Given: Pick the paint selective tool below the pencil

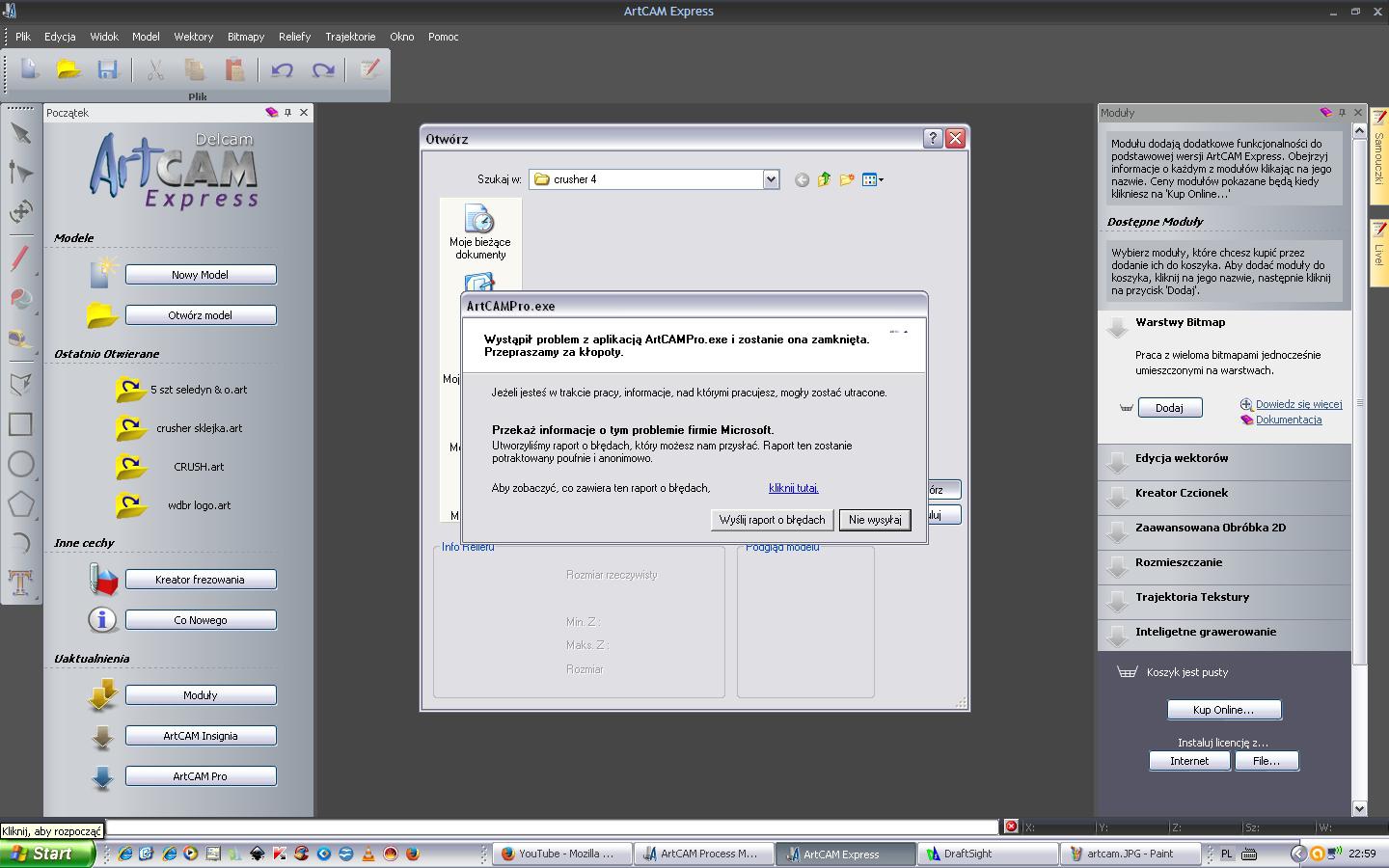Looking at the screenshot, I should 20,298.
